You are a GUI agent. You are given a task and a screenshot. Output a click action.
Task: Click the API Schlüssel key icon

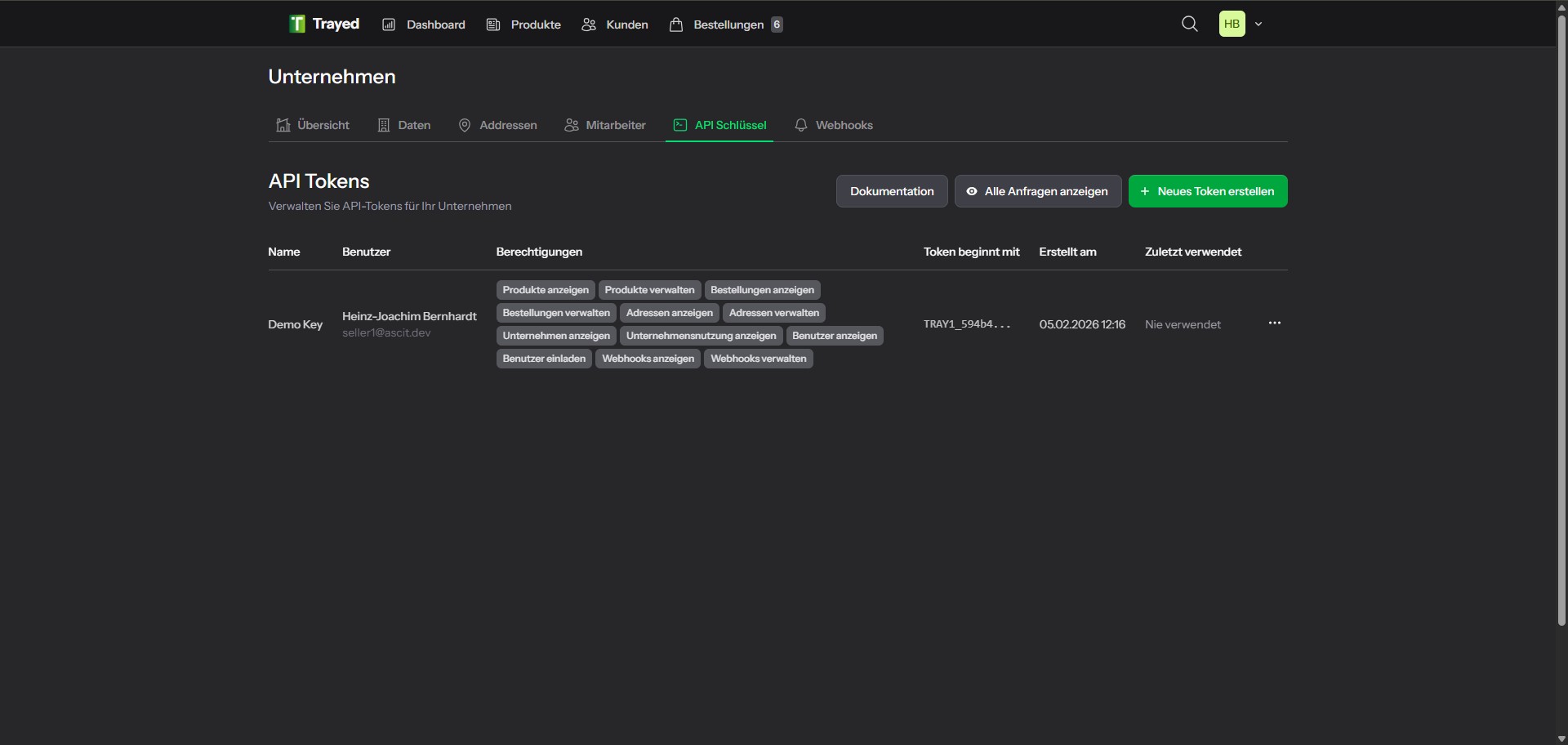(x=682, y=125)
